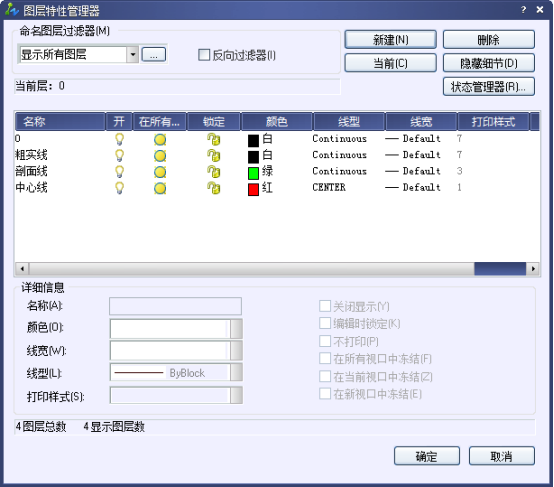Click the green color swatch of layer 剖面线
The image size is (554, 487).
click(x=253, y=173)
